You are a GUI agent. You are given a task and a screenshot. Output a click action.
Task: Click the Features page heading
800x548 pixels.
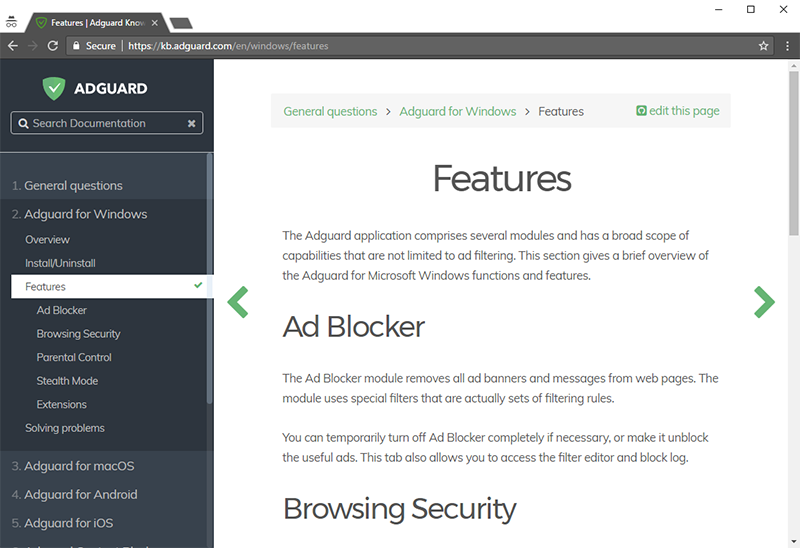coord(502,179)
